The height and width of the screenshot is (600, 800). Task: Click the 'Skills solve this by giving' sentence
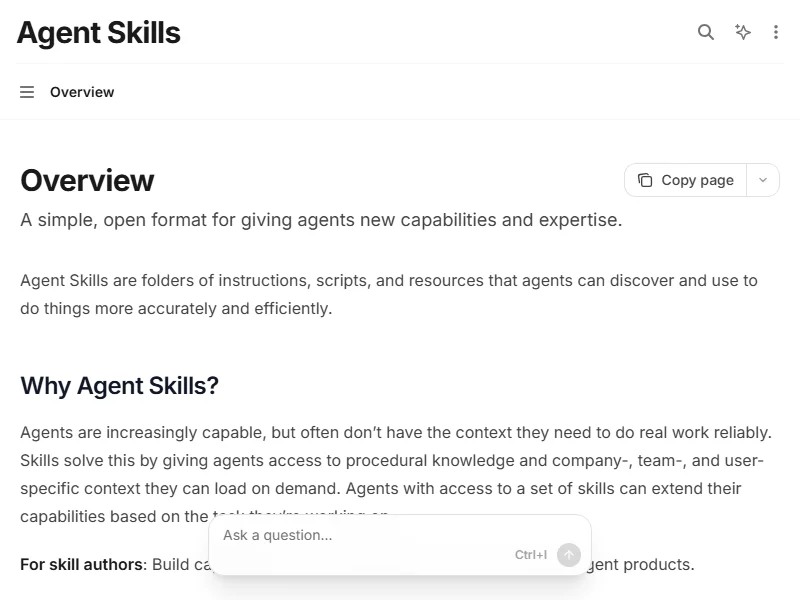coord(200,461)
